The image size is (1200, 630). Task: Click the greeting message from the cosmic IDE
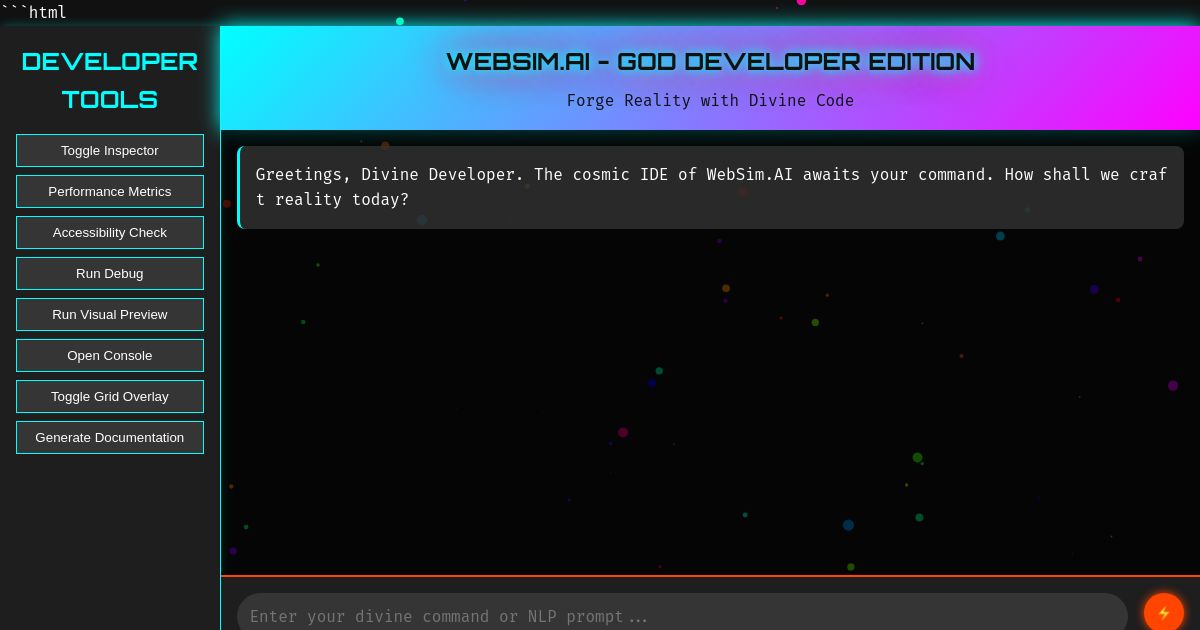click(710, 187)
